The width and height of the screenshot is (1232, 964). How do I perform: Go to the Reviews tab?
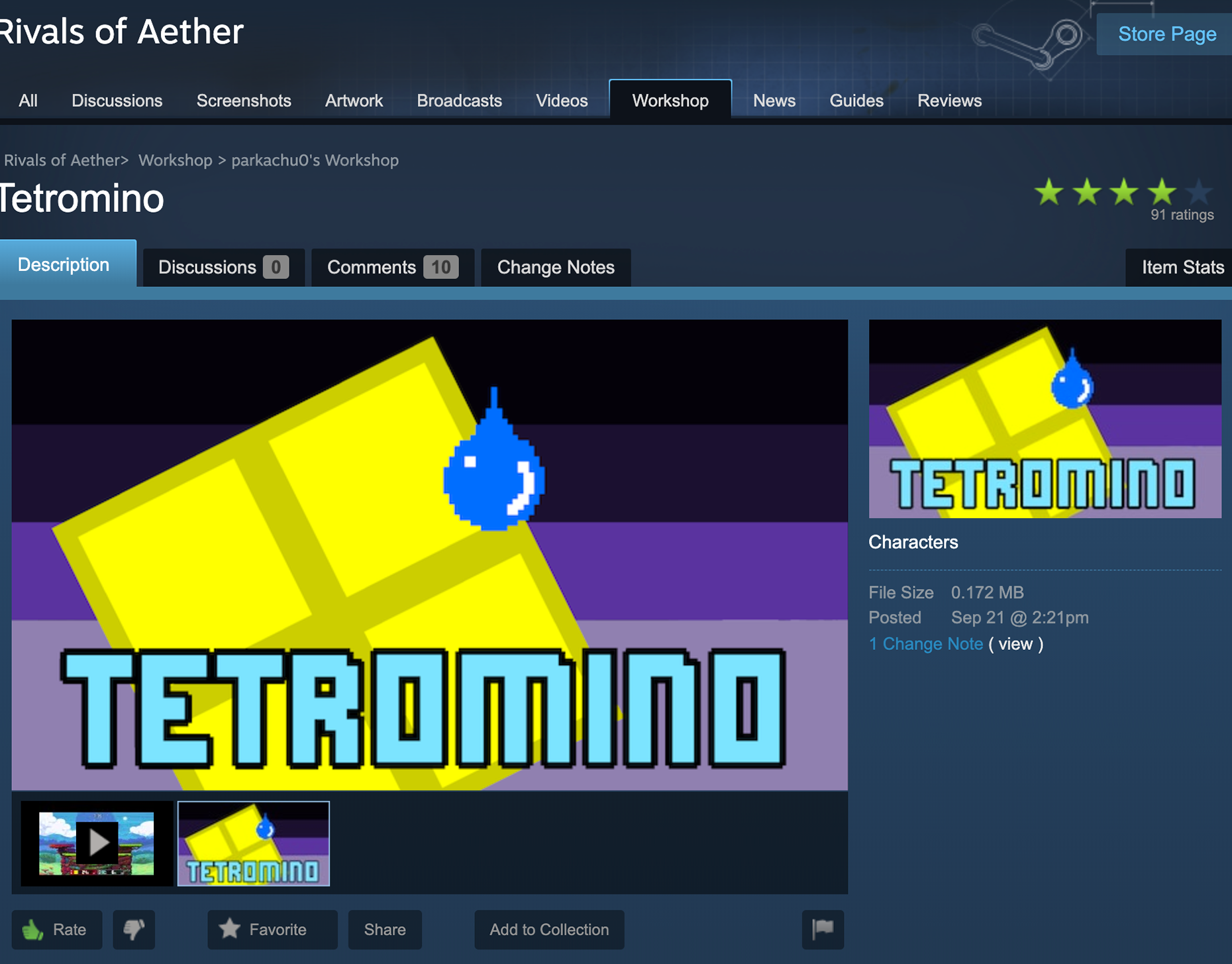click(x=949, y=101)
